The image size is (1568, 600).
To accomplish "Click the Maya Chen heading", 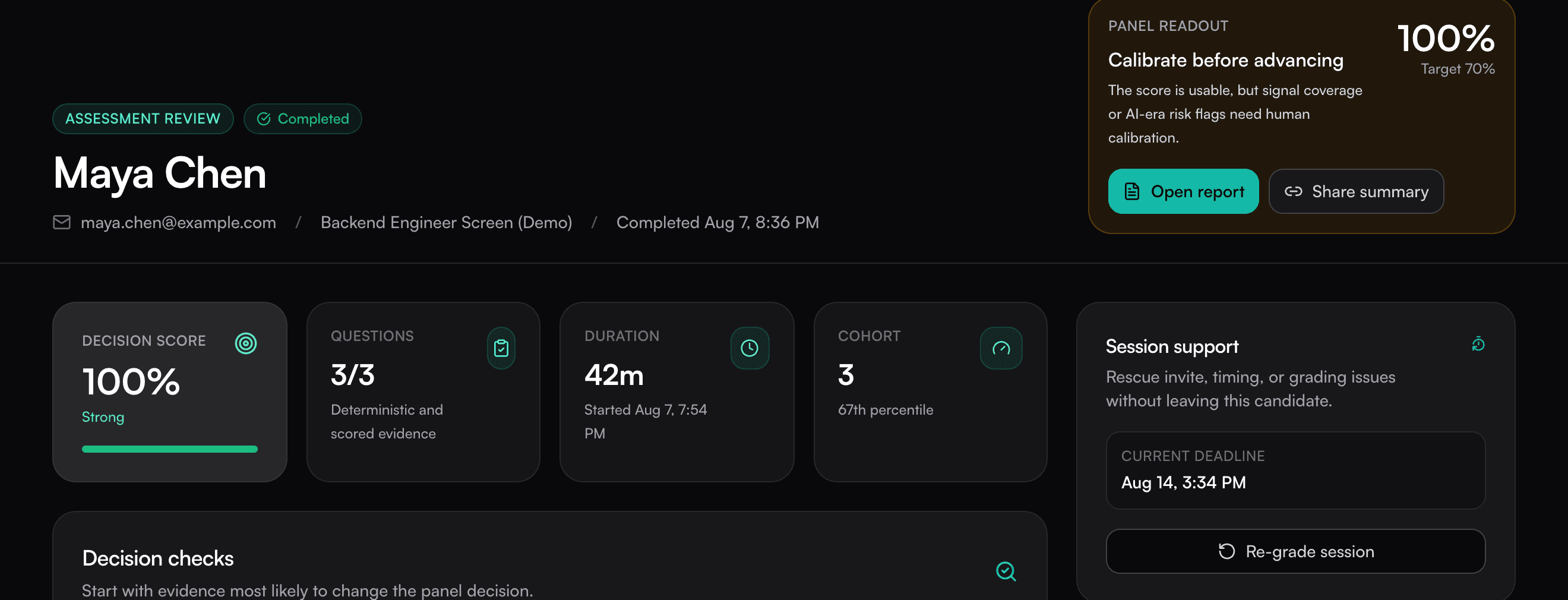I will pos(160,173).
